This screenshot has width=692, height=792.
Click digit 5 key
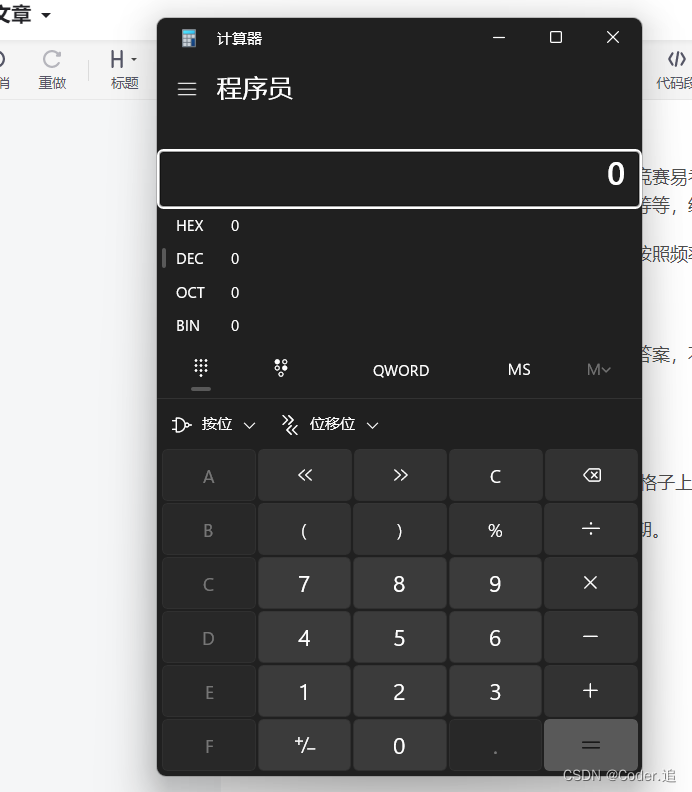click(400, 637)
